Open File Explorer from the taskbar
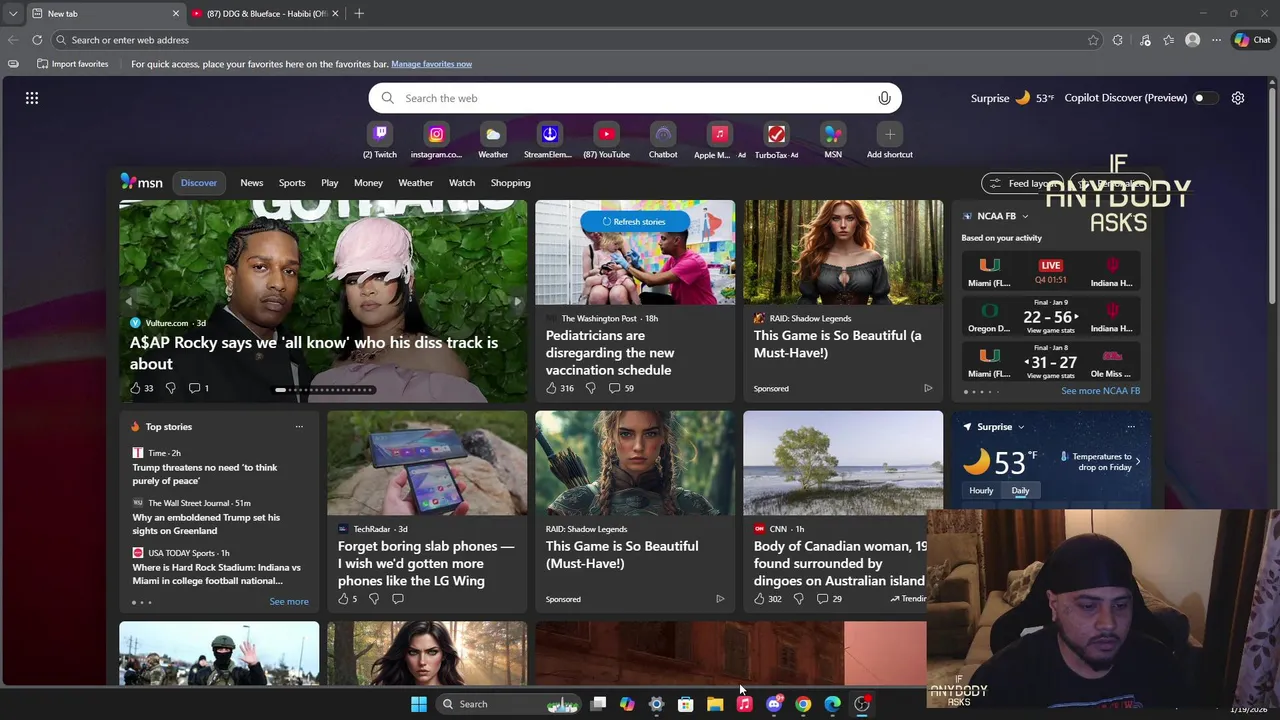This screenshot has height=720, width=1280. [x=715, y=704]
